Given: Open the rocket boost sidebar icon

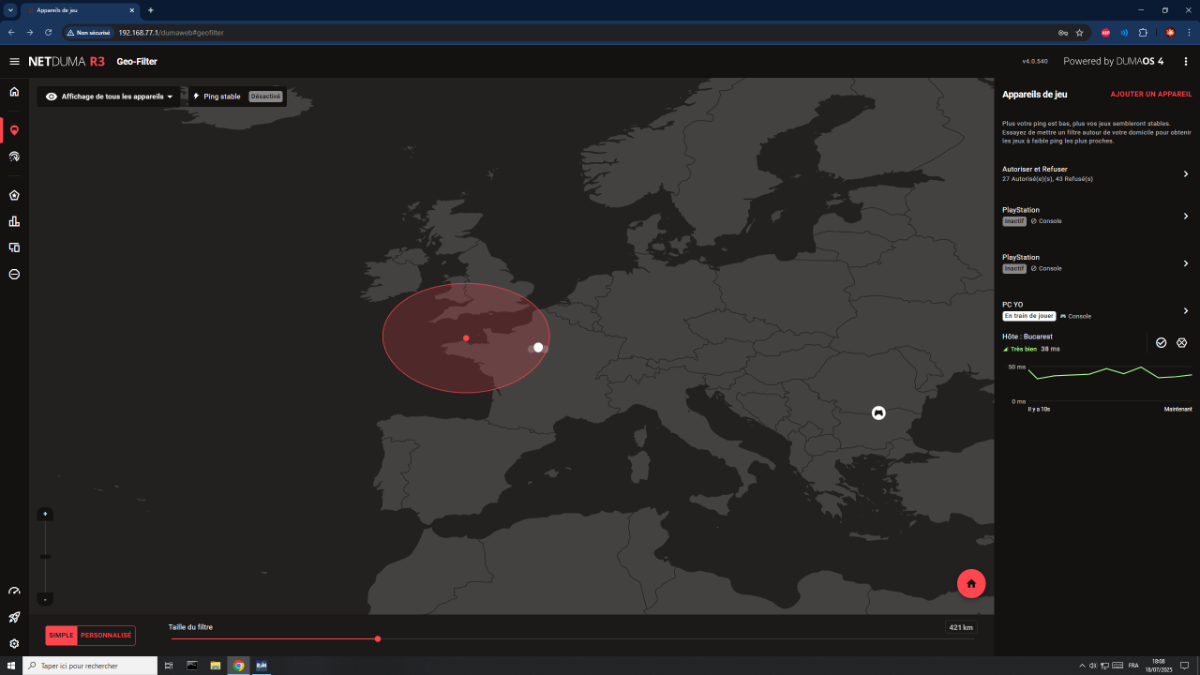Looking at the screenshot, I should [x=14, y=618].
